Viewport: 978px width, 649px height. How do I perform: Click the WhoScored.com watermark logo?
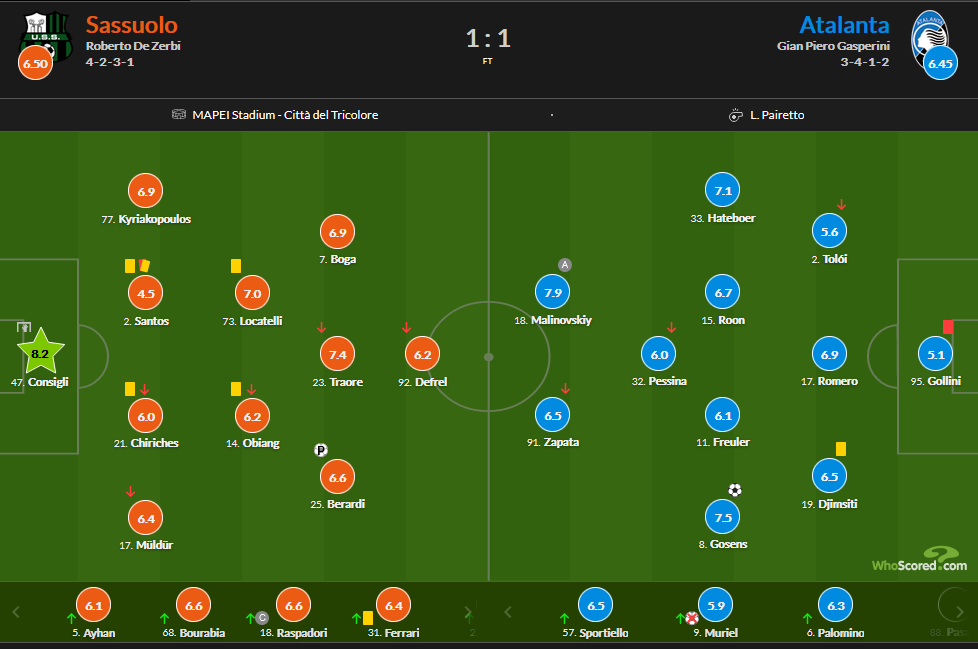tap(920, 560)
